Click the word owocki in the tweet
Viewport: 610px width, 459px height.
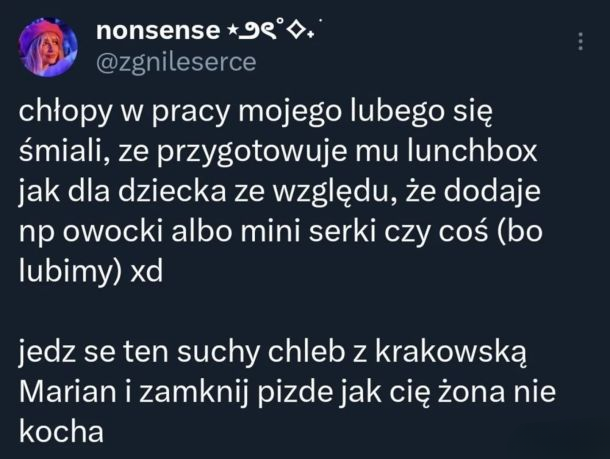[x=112, y=231]
